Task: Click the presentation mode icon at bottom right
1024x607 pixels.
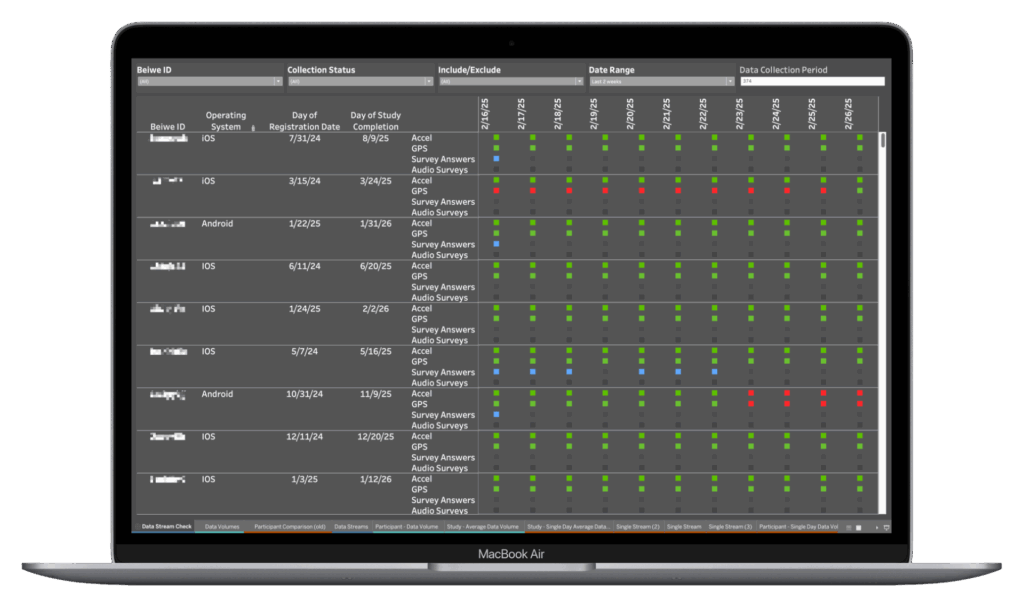Action: [886, 527]
